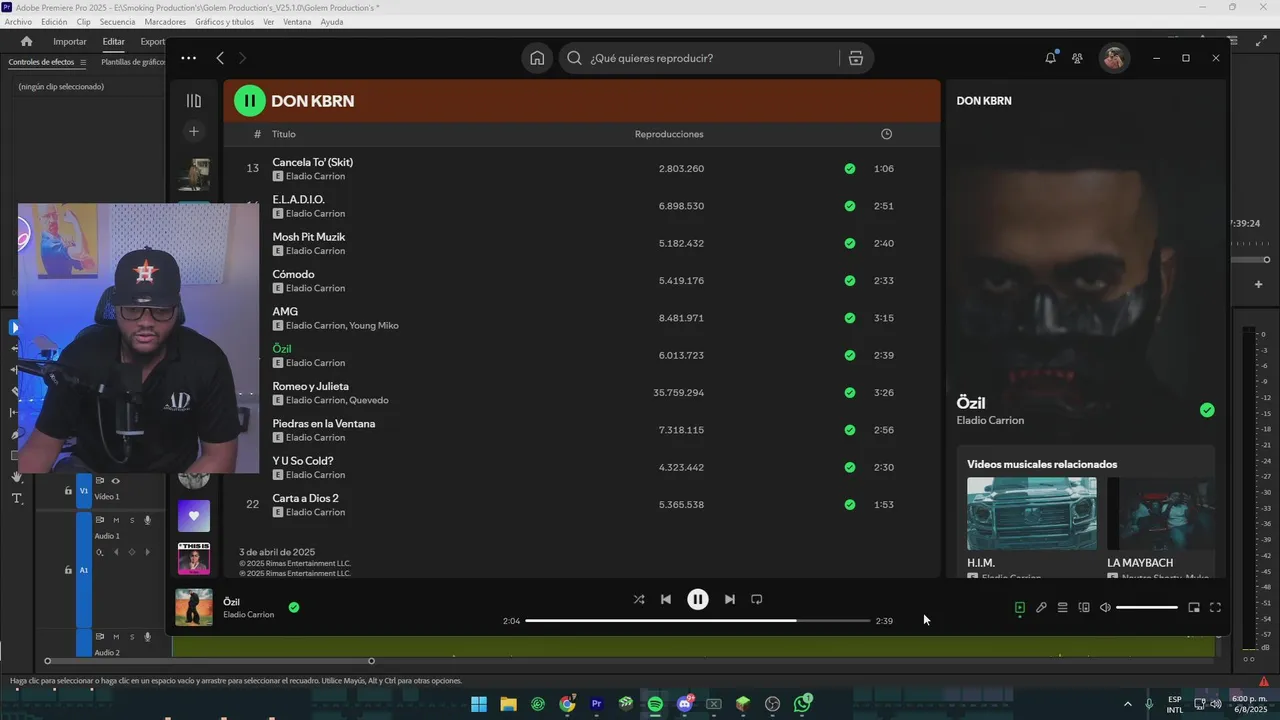Open the 'This Is' playlist in sidebar
The width and height of the screenshot is (1280, 720).
194,559
